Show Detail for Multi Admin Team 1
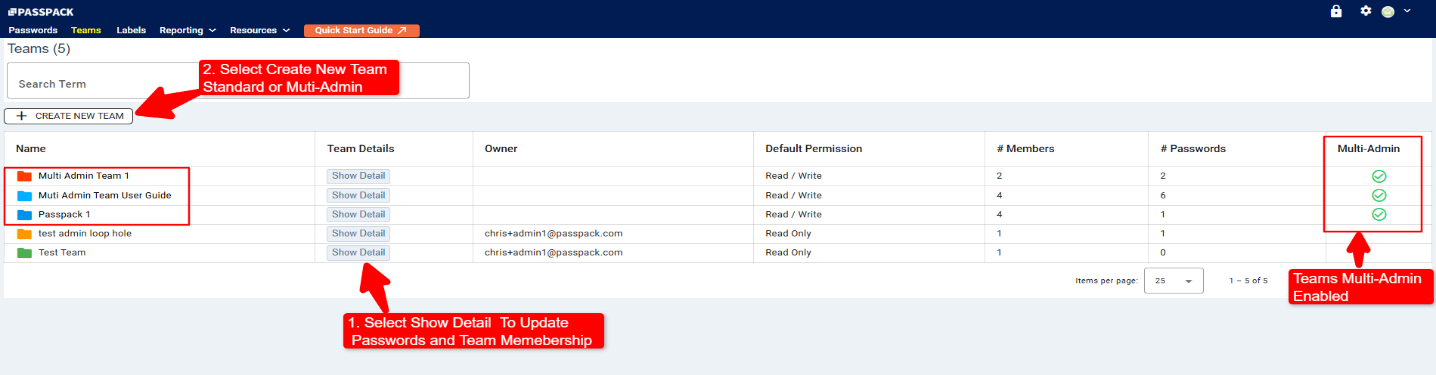 pyautogui.click(x=358, y=176)
